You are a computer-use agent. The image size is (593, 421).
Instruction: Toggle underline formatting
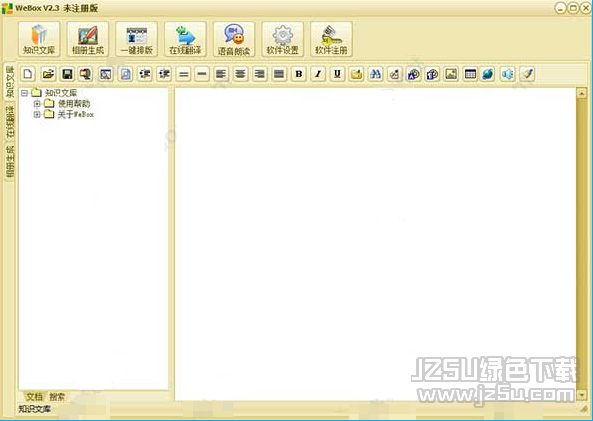point(337,74)
